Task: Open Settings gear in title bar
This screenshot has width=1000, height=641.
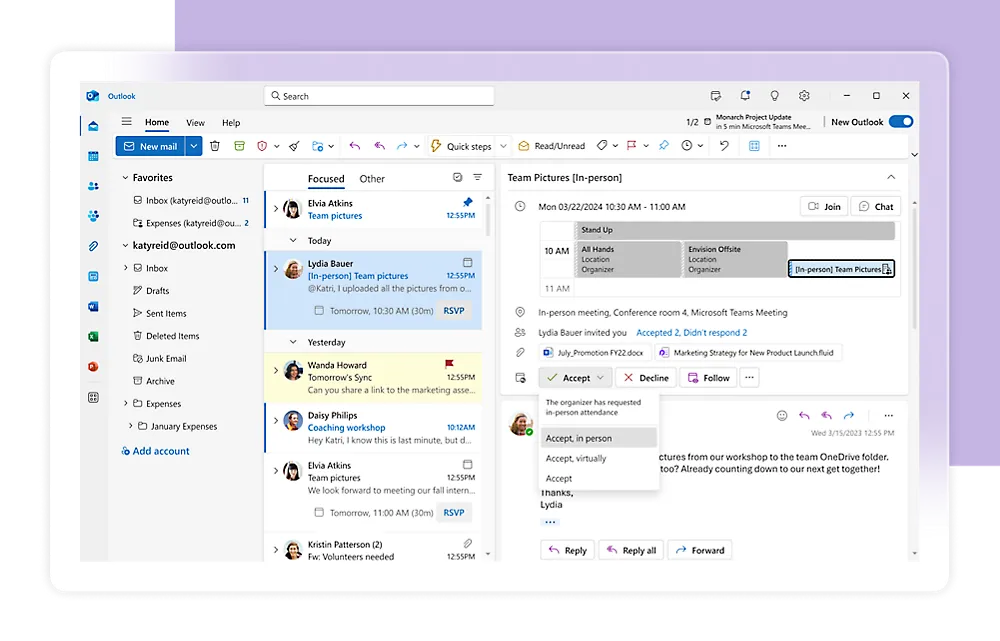Action: click(x=804, y=96)
